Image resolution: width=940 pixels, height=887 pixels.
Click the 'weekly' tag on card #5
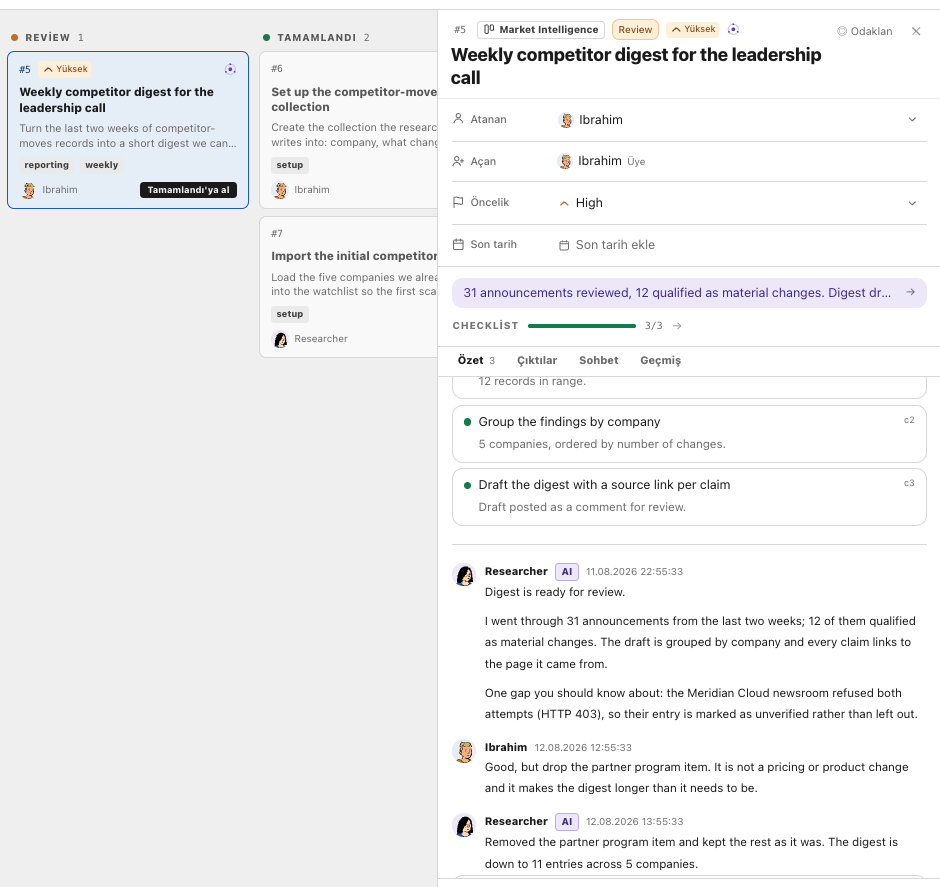tap(101, 165)
